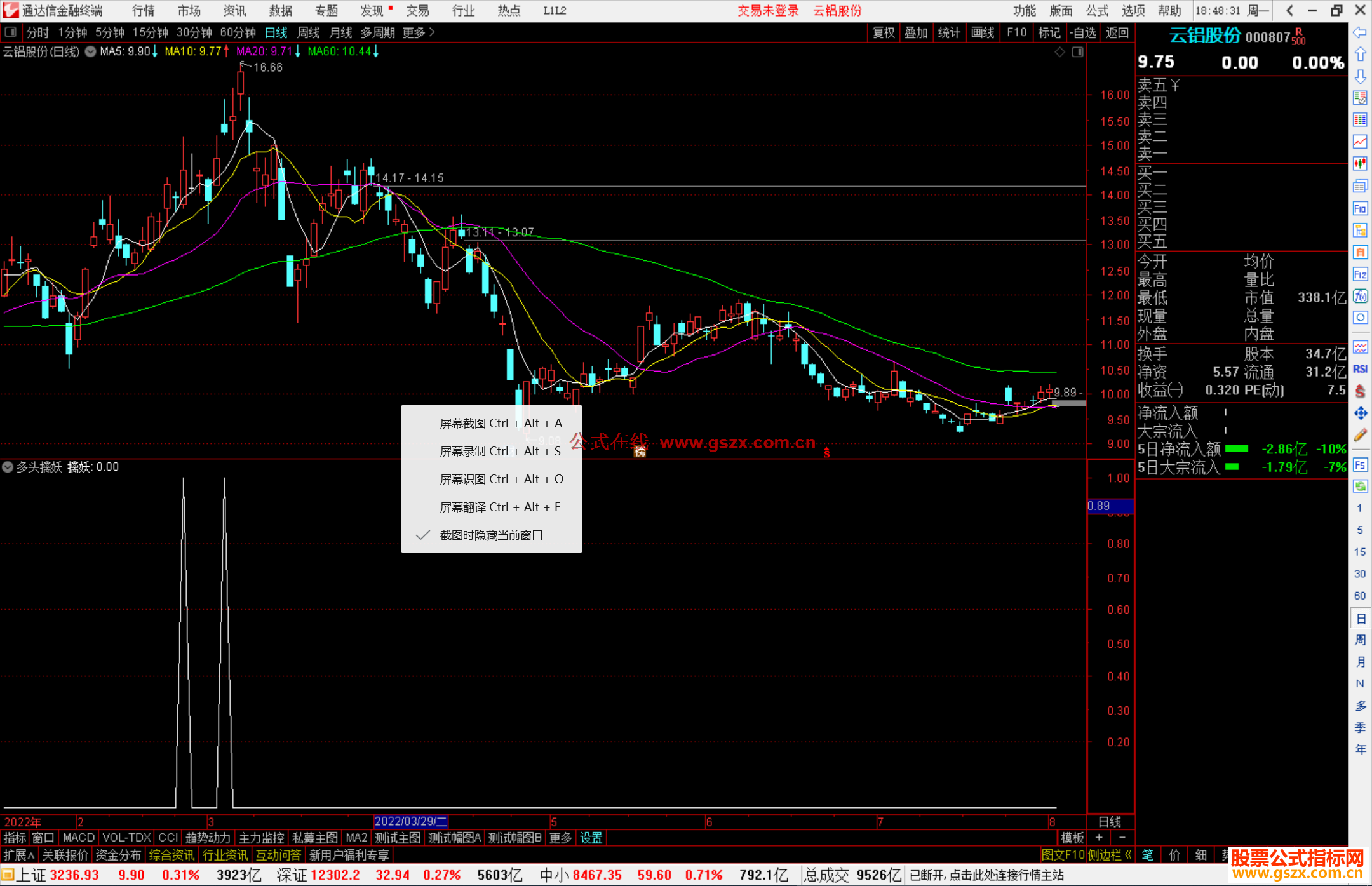Click the panel icon left of 分时
This screenshot has width=1372, height=886.
pos(10,32)
